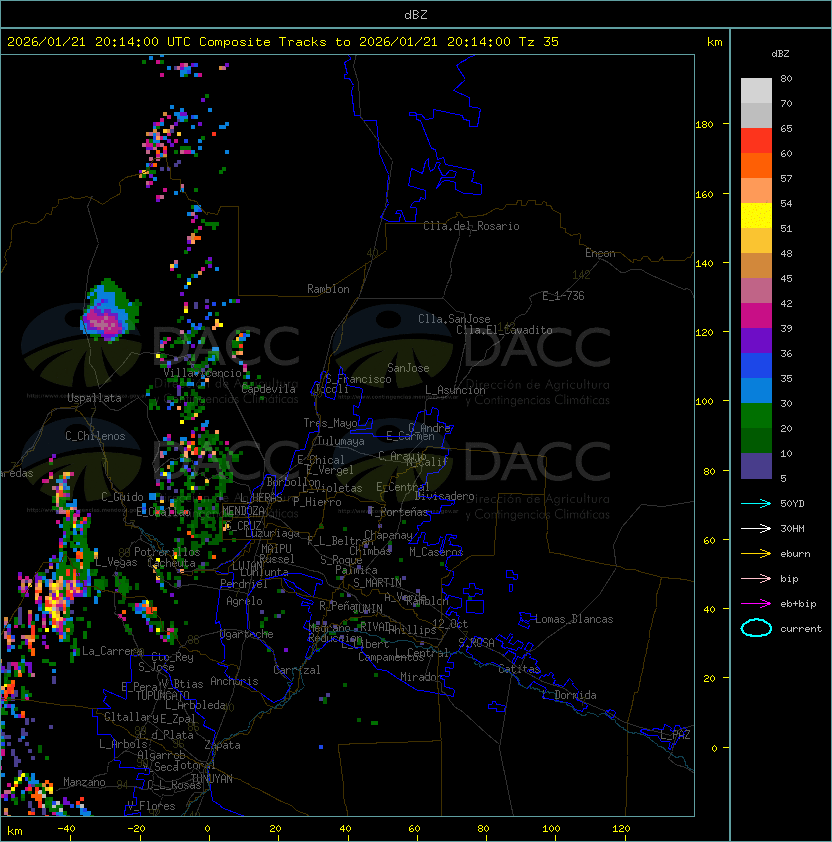Select the light blue 30-35 dBZ band
Screen dimensions: 832x842
(x=756, y=390)
